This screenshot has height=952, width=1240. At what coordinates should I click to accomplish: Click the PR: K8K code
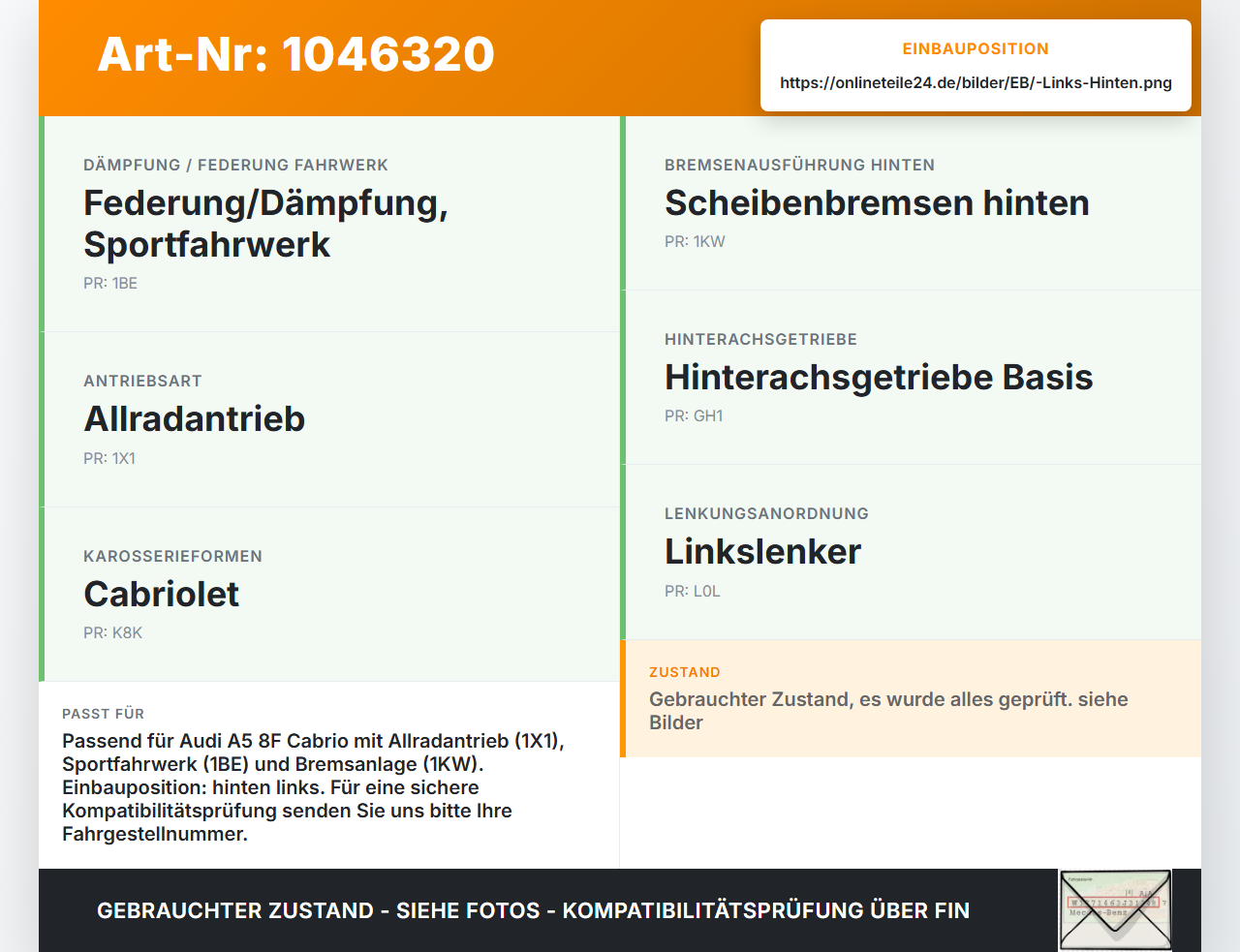pyautogui.click(x=112, y=632)
